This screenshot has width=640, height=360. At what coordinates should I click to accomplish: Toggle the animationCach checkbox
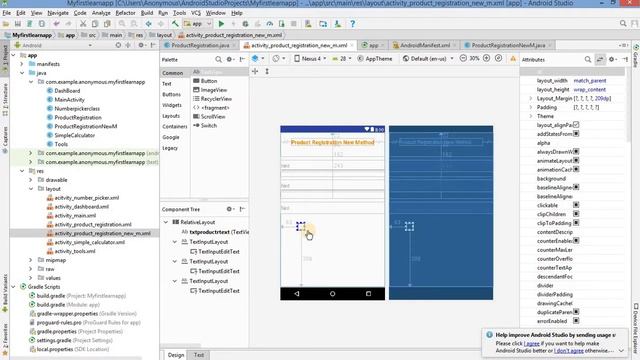pyautogui.click(x=576, y=169)
